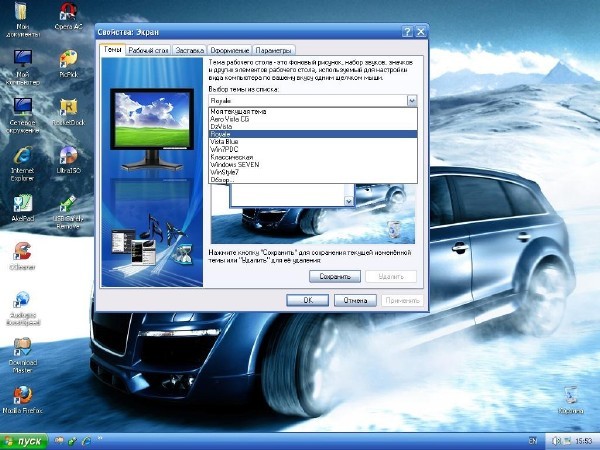This screenshot has height=450, width=600.
Task: Choose the highlighted Royale theme entry
Action: click(313, 134)
